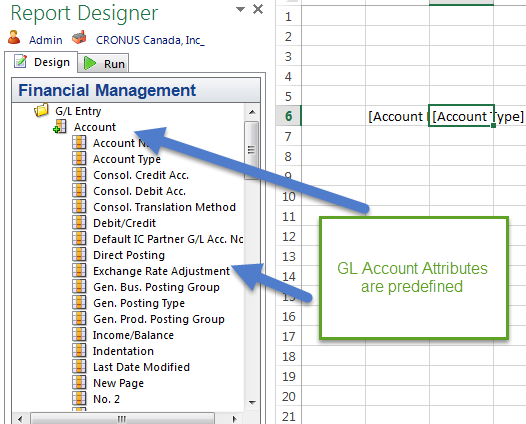Select the Exchange Rate Adjustment field

[161, 271]
